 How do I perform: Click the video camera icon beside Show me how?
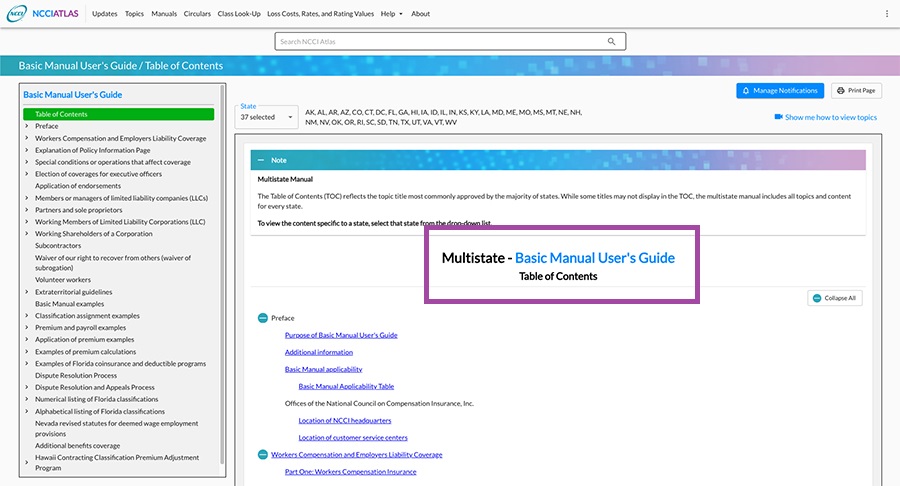tap(778, 117)
